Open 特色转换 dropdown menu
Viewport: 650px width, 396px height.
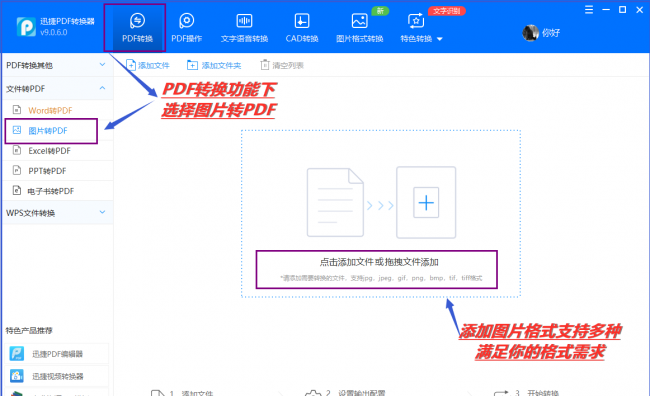tap(421, 28)
